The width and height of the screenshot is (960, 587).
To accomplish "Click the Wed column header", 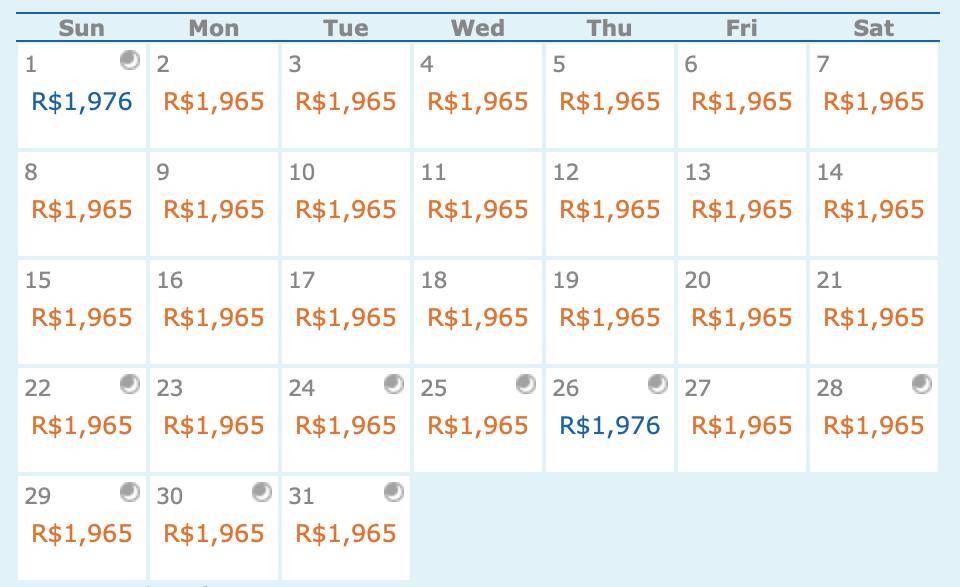I will coord(478,28).
